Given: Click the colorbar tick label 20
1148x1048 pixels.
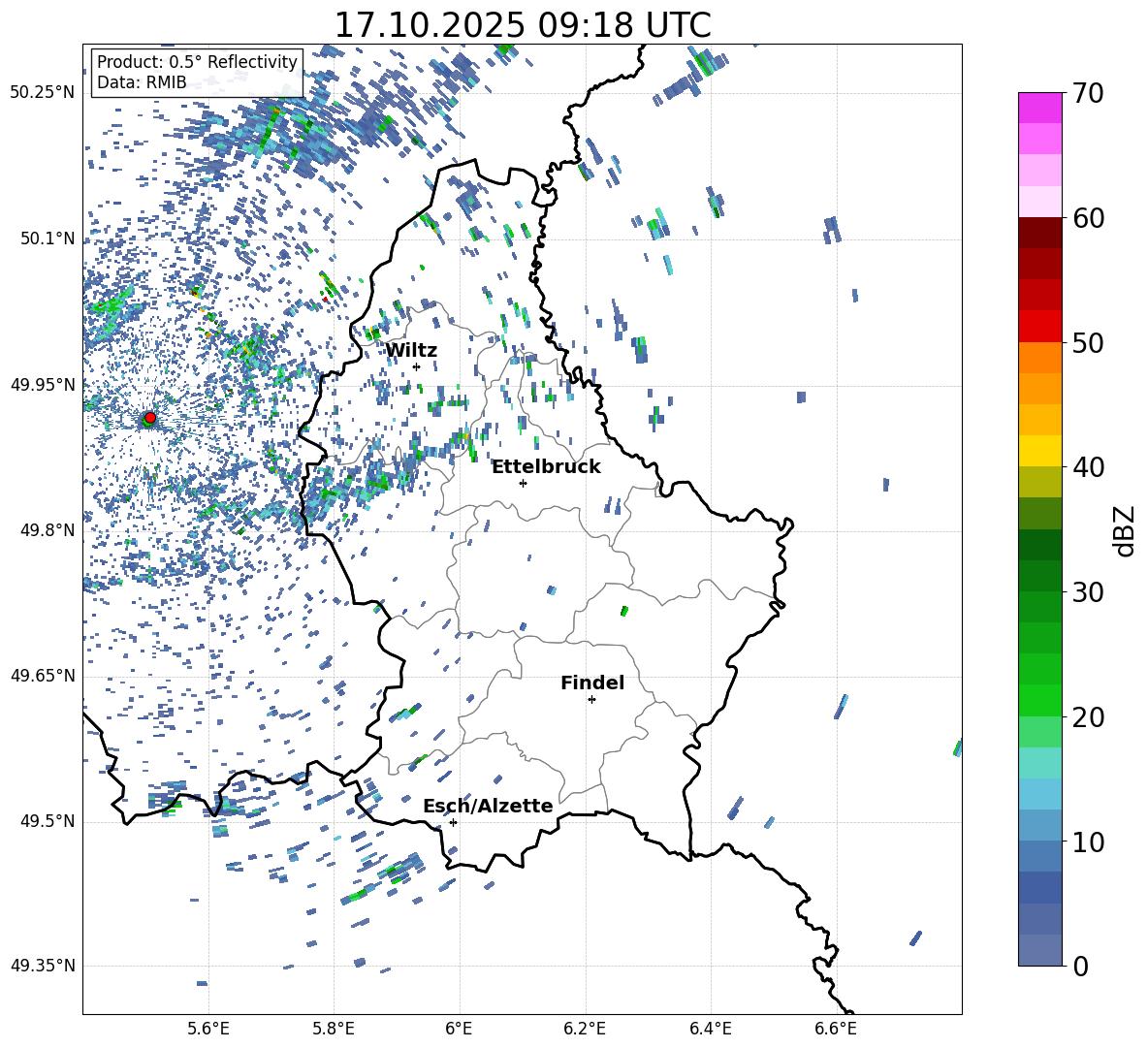Looking at the screenshot, I should pos(1088,717).
